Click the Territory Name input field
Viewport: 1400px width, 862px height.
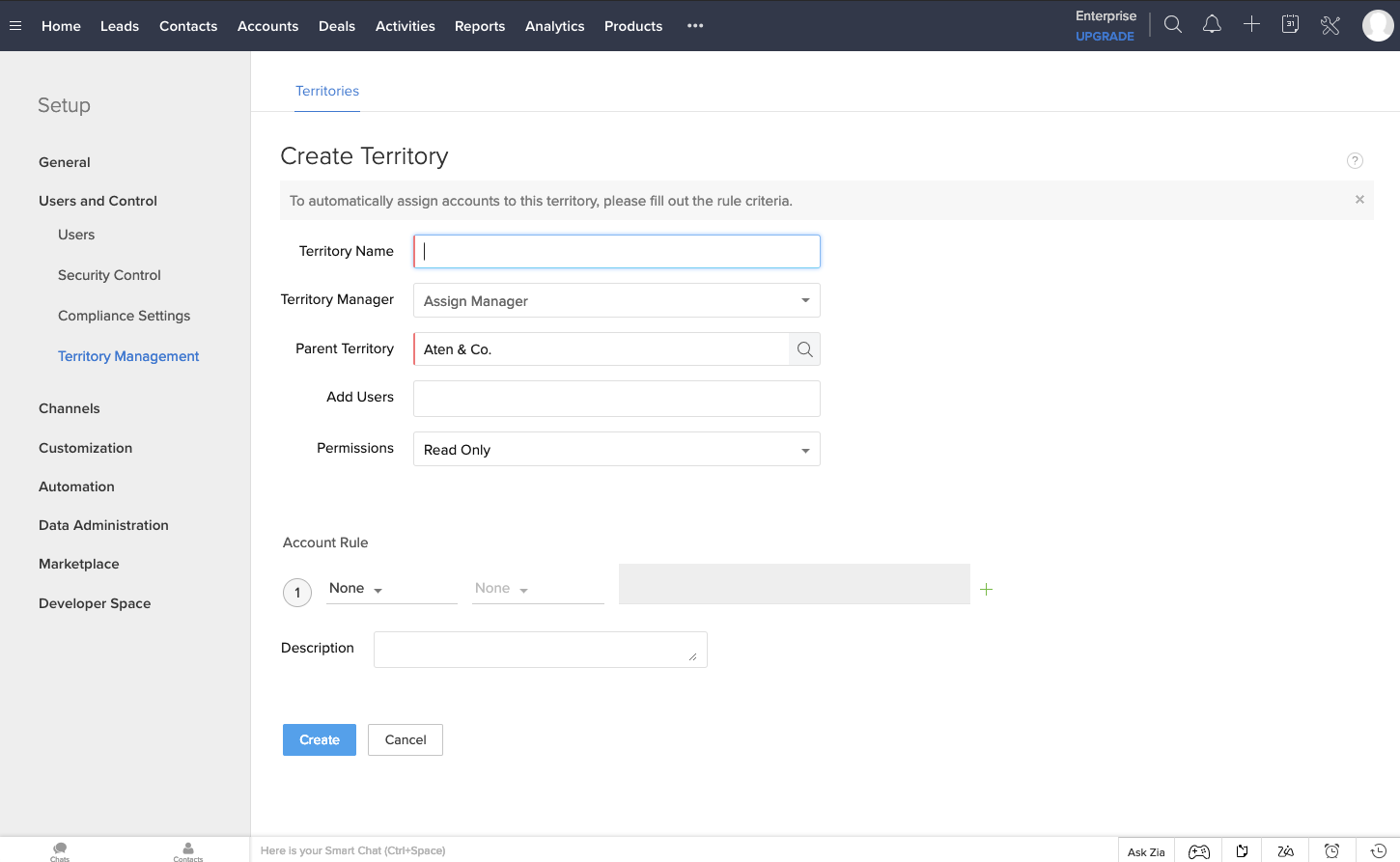click(616, 251)
